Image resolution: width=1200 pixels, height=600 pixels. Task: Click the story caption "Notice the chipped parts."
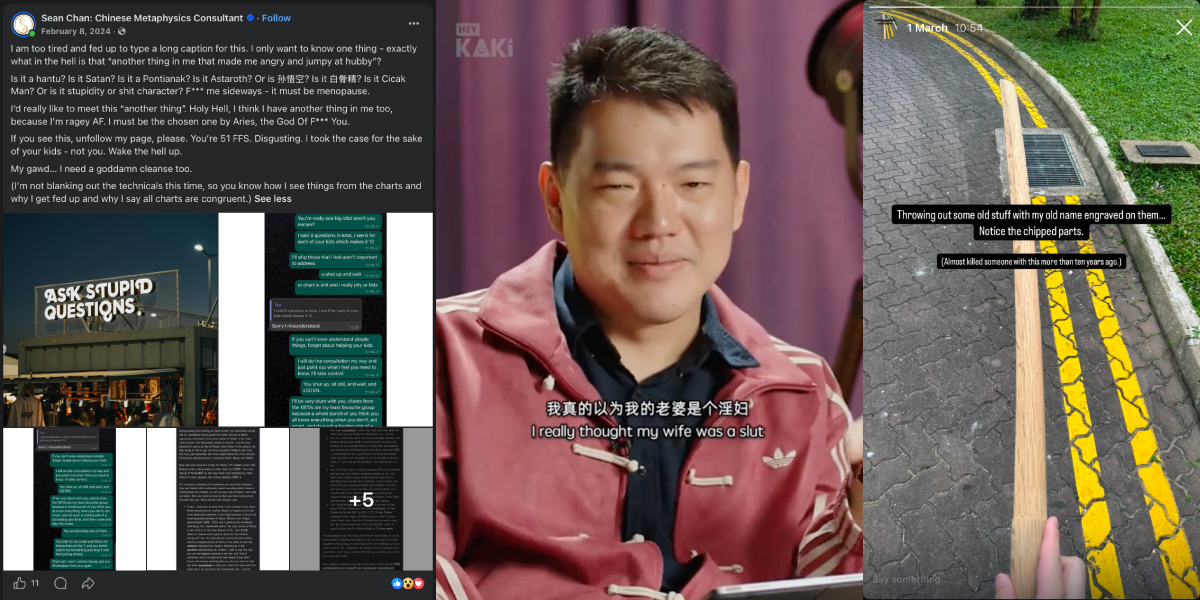coord(1031,232)
